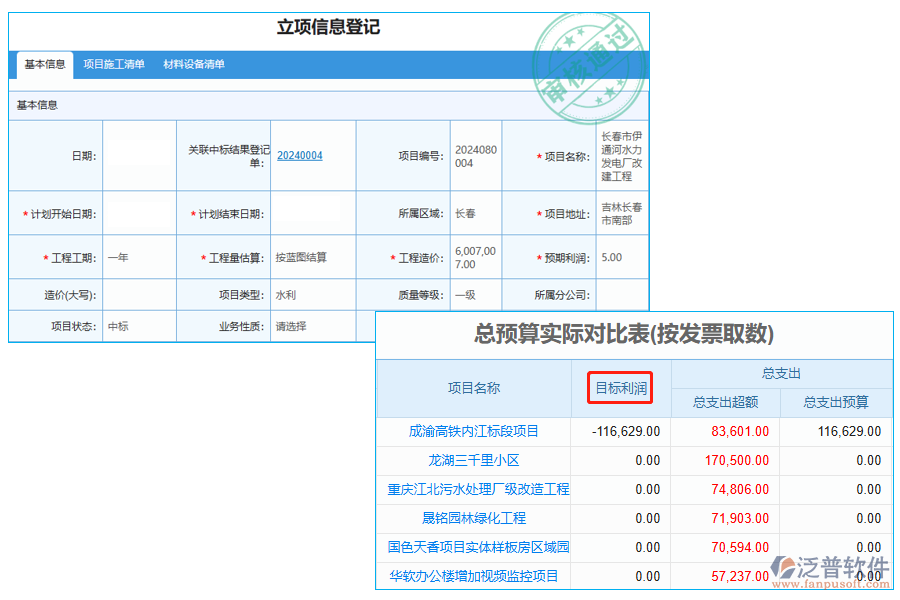Image resolution: width=900 pixels, height=600 pixels.
Task: Click the 计划开始日期 input field
Action: [139, 214]
